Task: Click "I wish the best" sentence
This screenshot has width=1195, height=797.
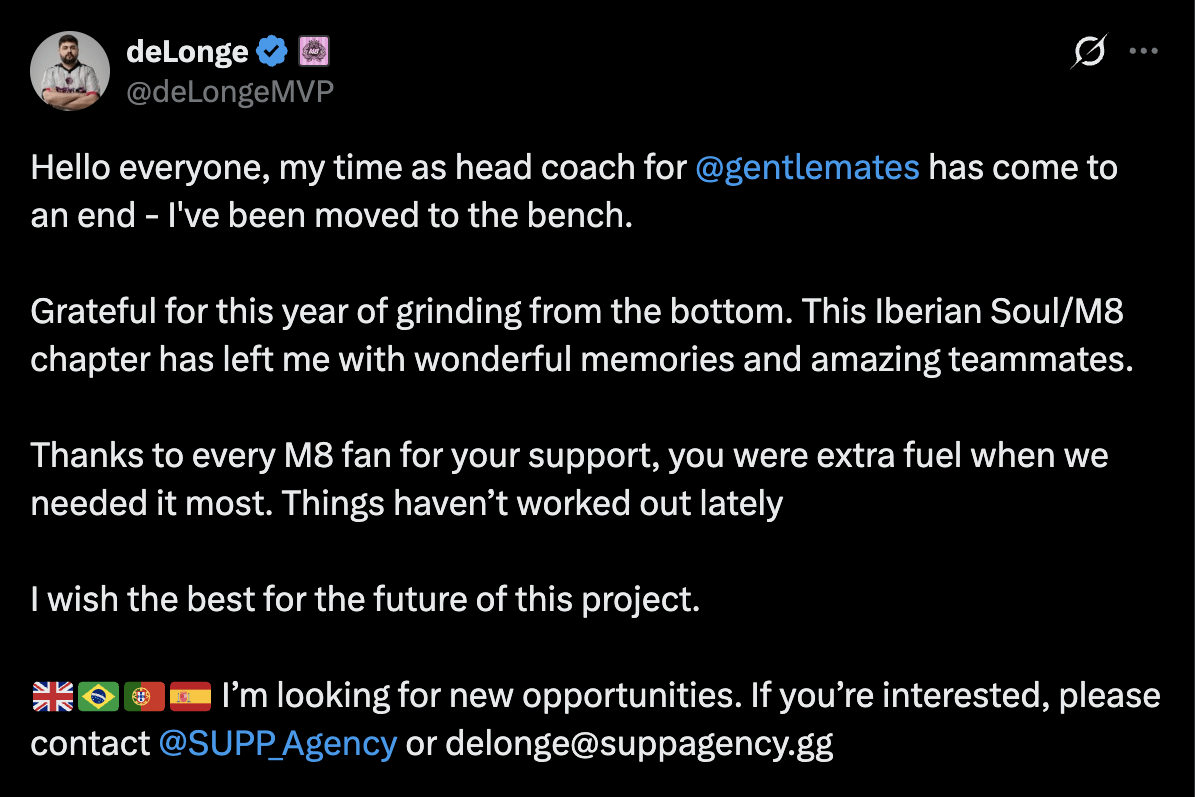Action: tap(363, 599)
